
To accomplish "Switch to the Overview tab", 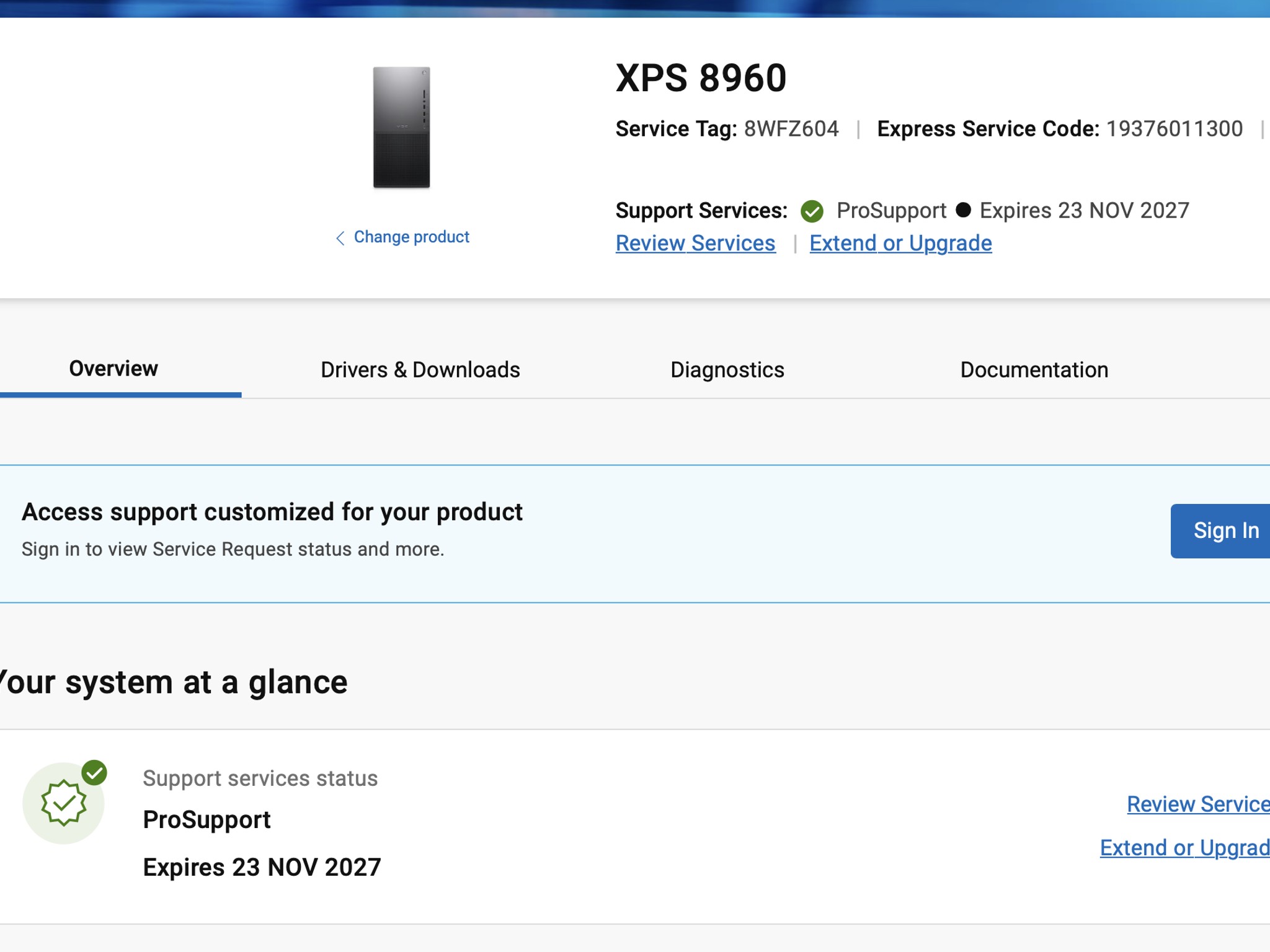I will coord(113,369).
